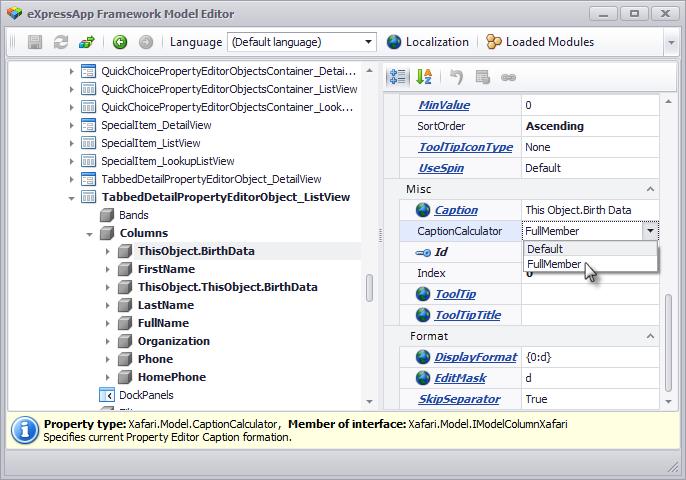Expand the ThisObject.BirthData column node

pyautogui.click(x=107, y=251)
